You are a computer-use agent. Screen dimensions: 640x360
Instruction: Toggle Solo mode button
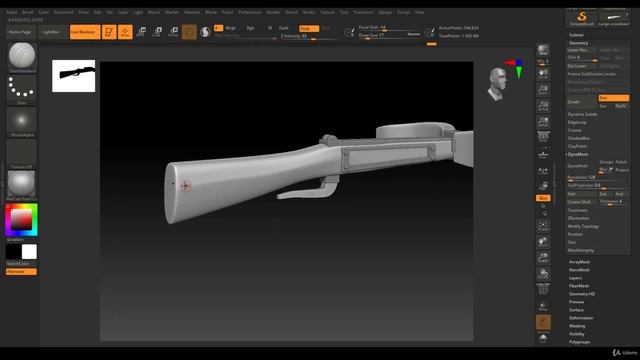tap(543, 338)
